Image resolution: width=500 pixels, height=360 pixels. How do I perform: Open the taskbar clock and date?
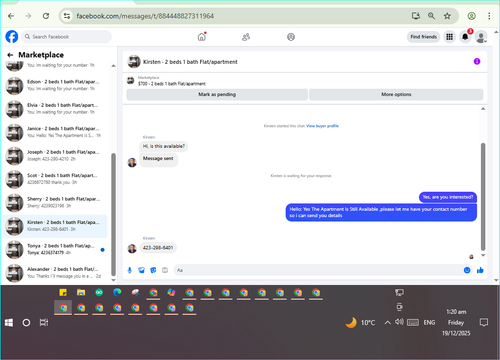click(x=456, y=322)
